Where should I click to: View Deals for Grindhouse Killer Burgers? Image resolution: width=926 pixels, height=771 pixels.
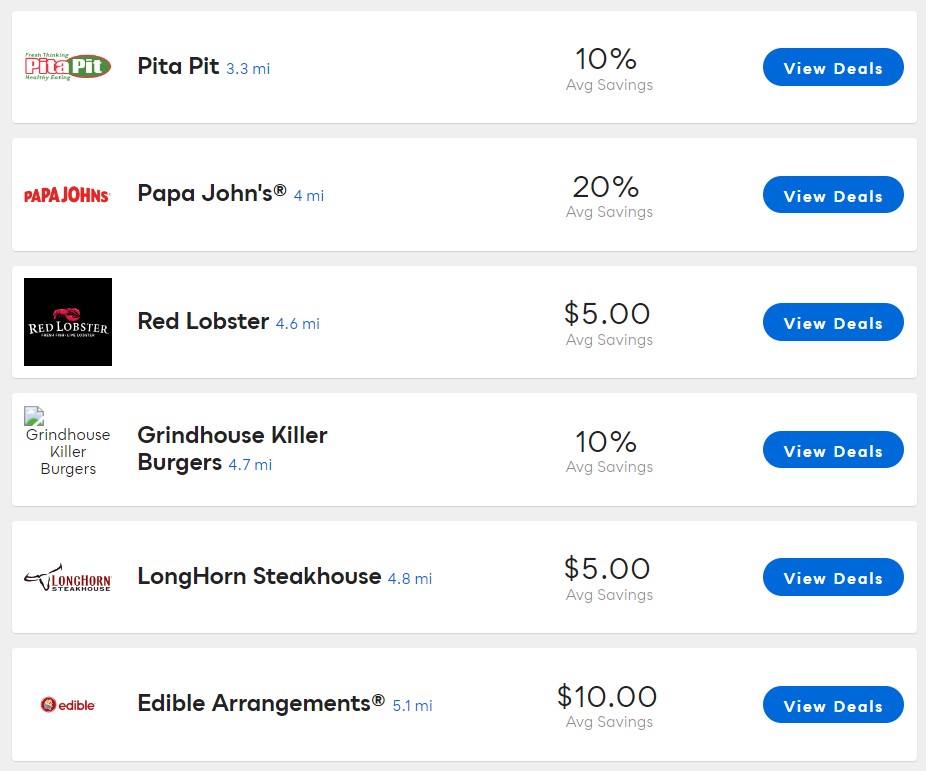pos(832,451)
